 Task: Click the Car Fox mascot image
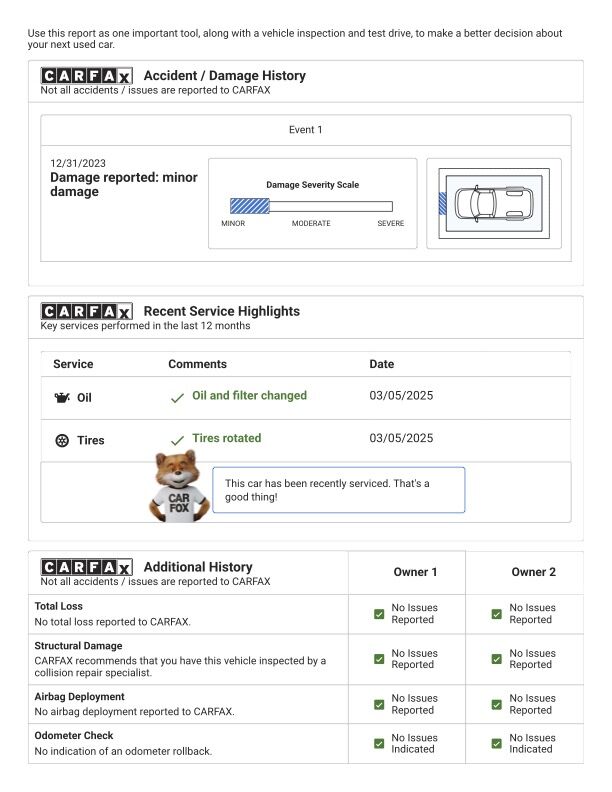(178, 486)
